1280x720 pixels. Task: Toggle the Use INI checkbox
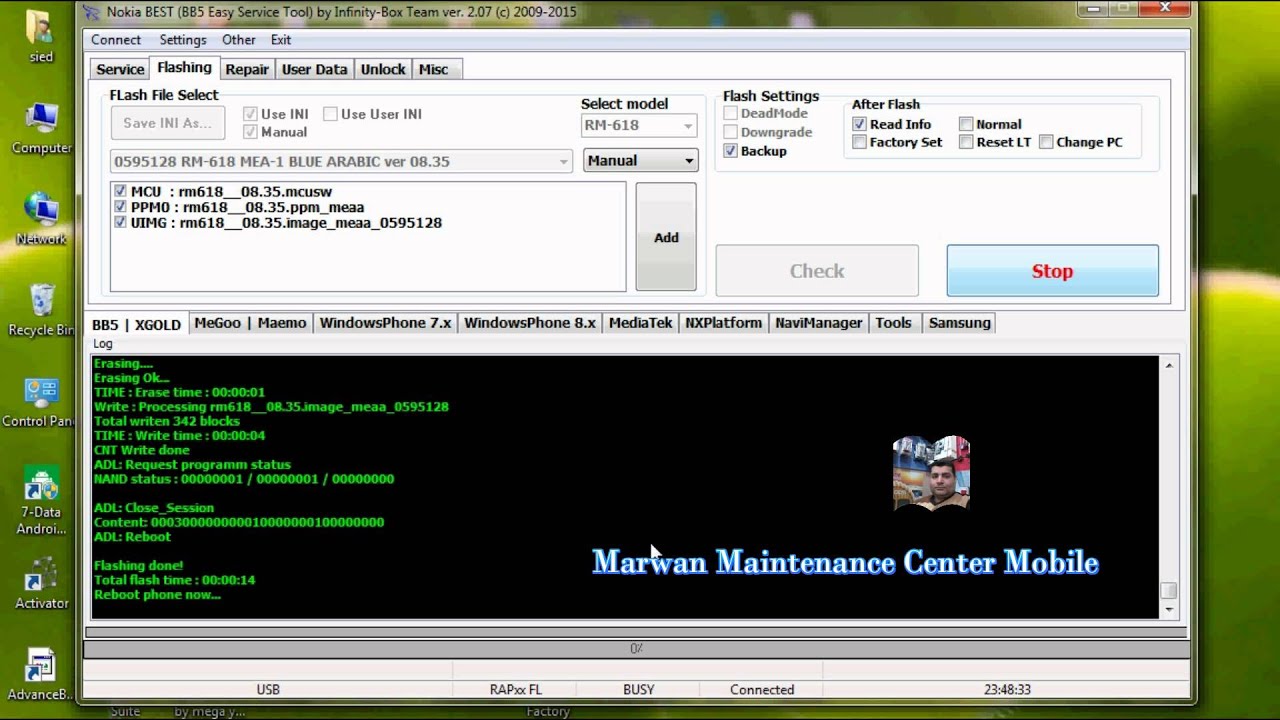click(251, 114)
